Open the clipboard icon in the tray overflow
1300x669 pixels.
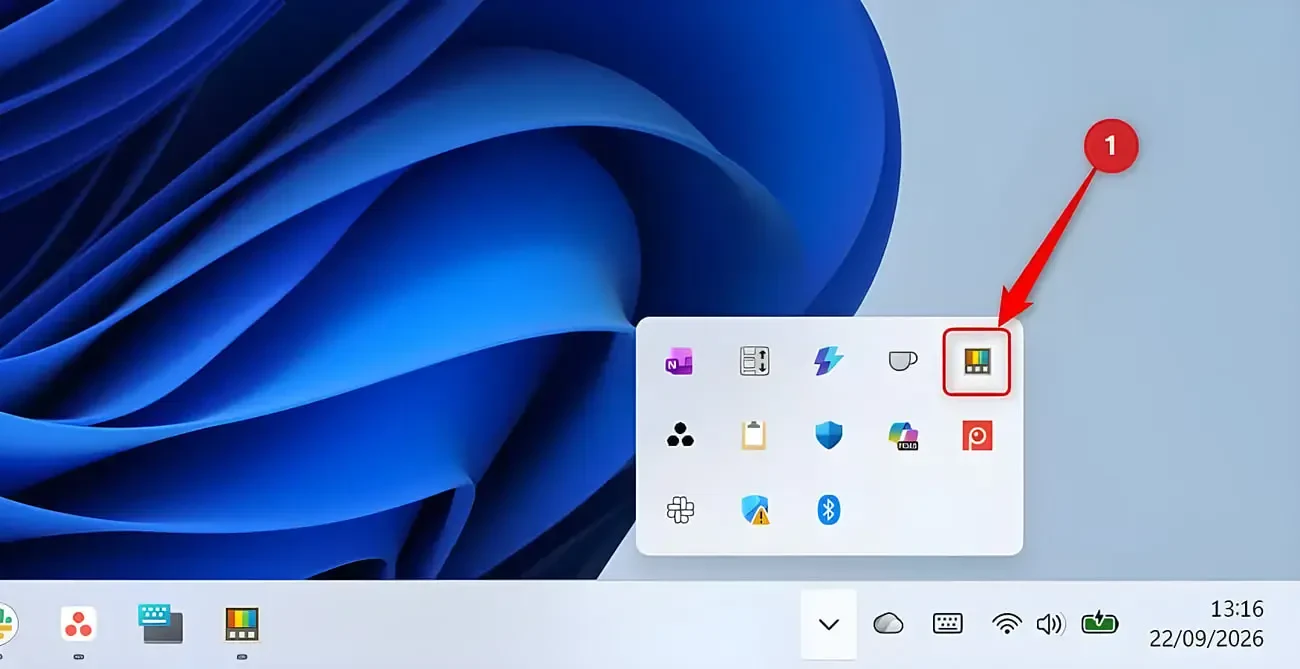click(754, 435)
